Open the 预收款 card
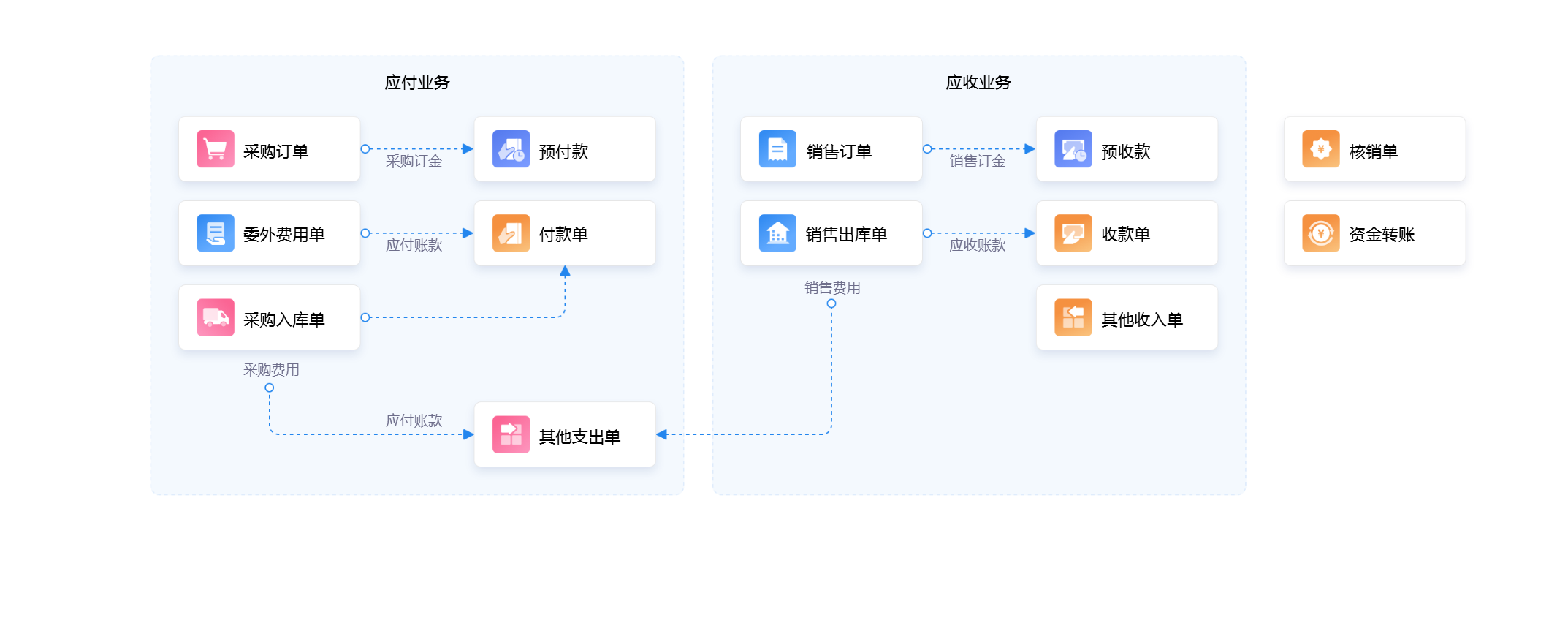Image resolution: width=1568 pixels, height=623 pixels. (x=1127, y=149)
